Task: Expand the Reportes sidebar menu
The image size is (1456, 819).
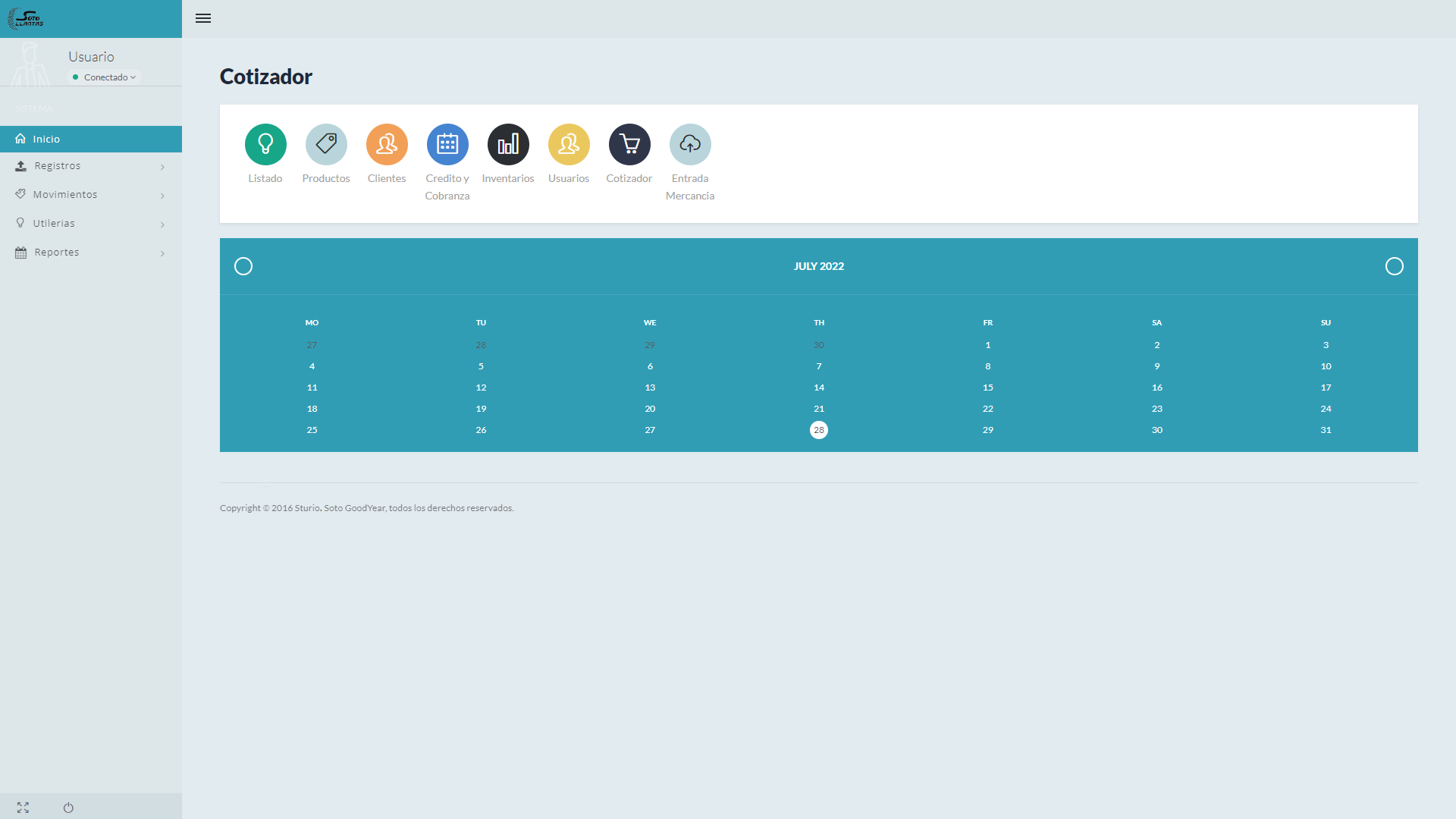Action: [91, 253]
